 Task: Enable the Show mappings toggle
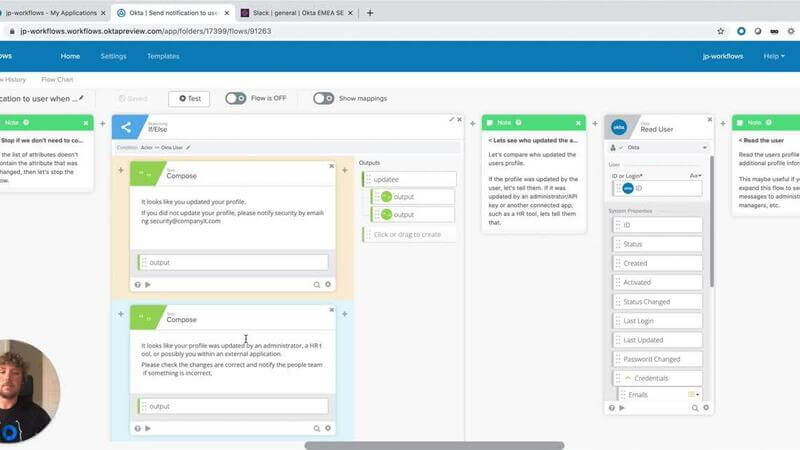(323, 98)
